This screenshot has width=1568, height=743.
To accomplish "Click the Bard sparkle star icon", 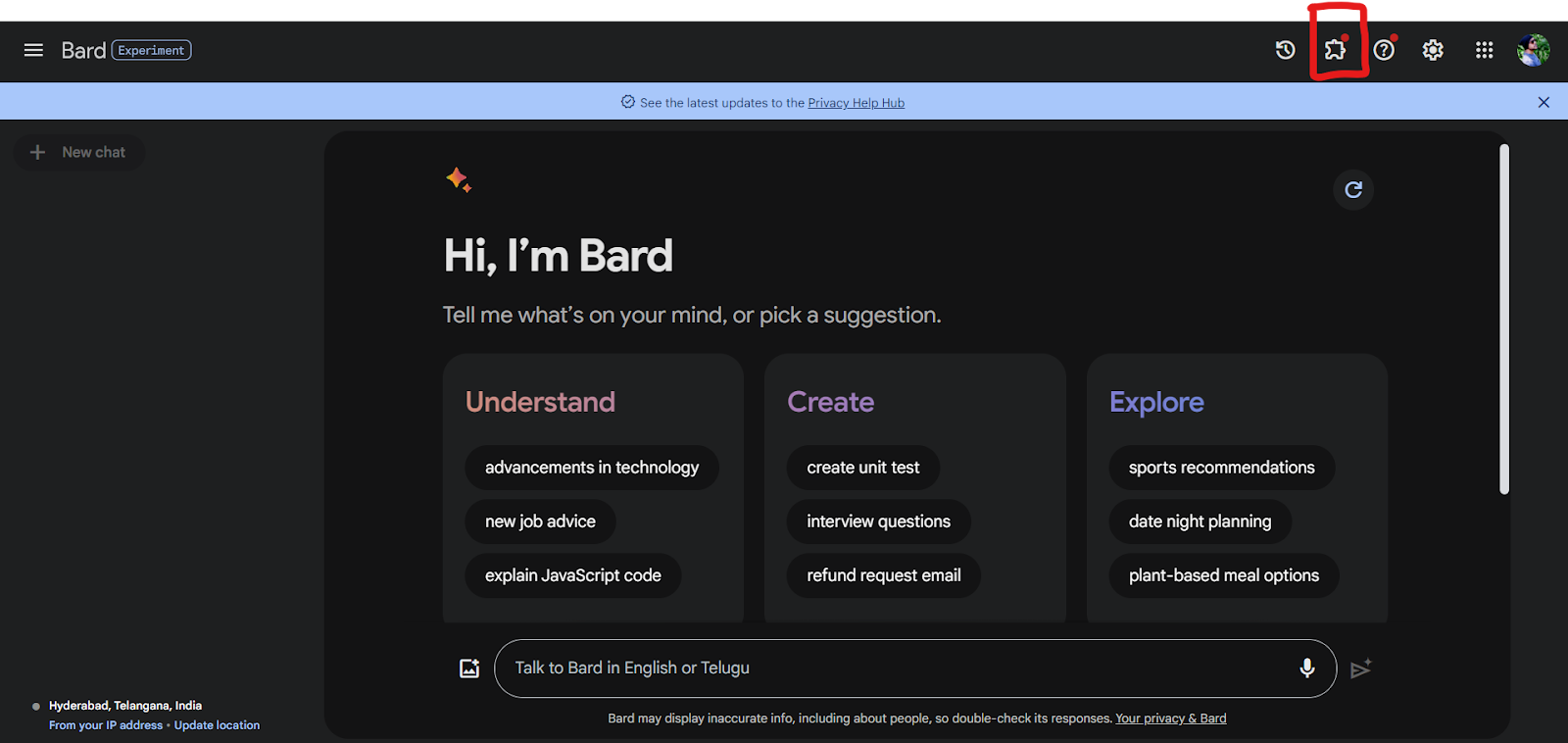I will 459,179.
